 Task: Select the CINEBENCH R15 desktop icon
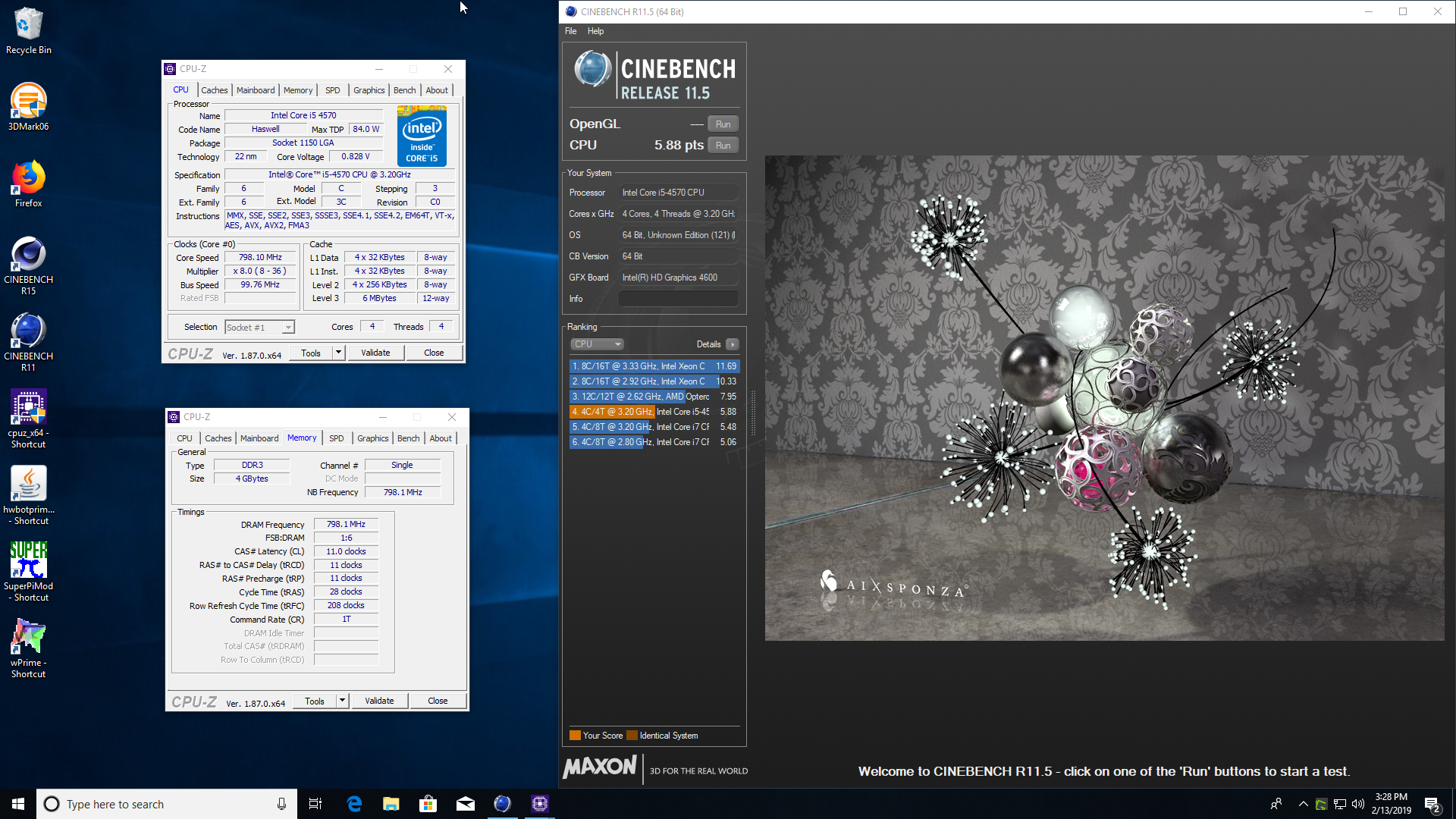click(x=28, y=265)
